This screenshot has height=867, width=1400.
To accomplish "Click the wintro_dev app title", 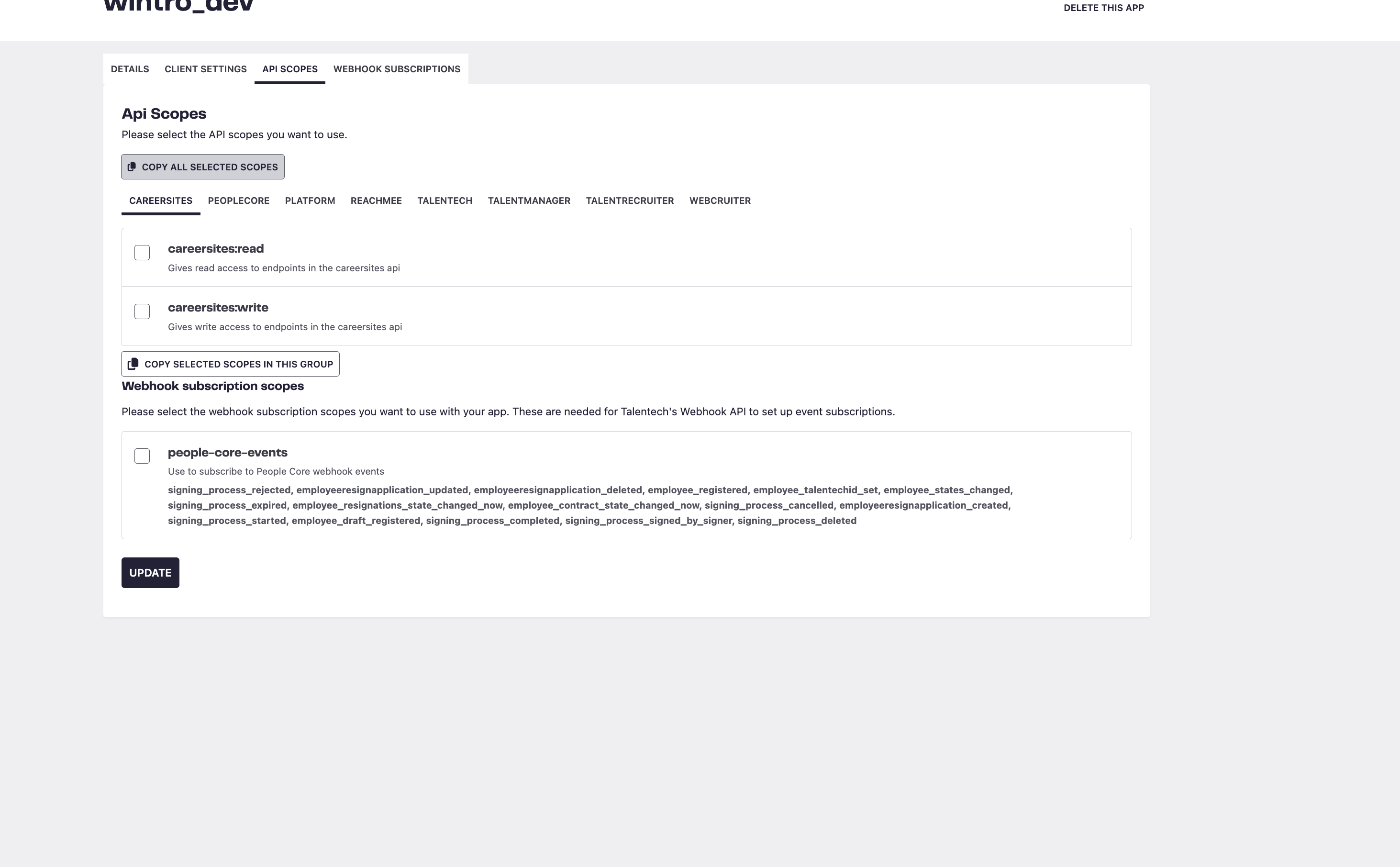I will coord(178,6).
